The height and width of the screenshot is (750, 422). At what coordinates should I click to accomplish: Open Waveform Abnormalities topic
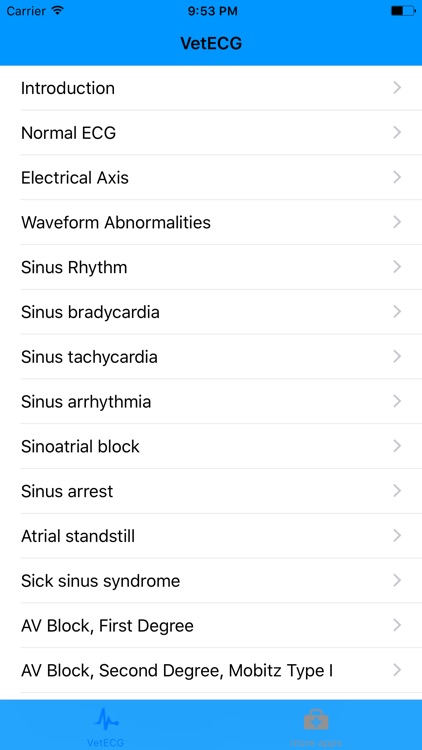point(211,222)
